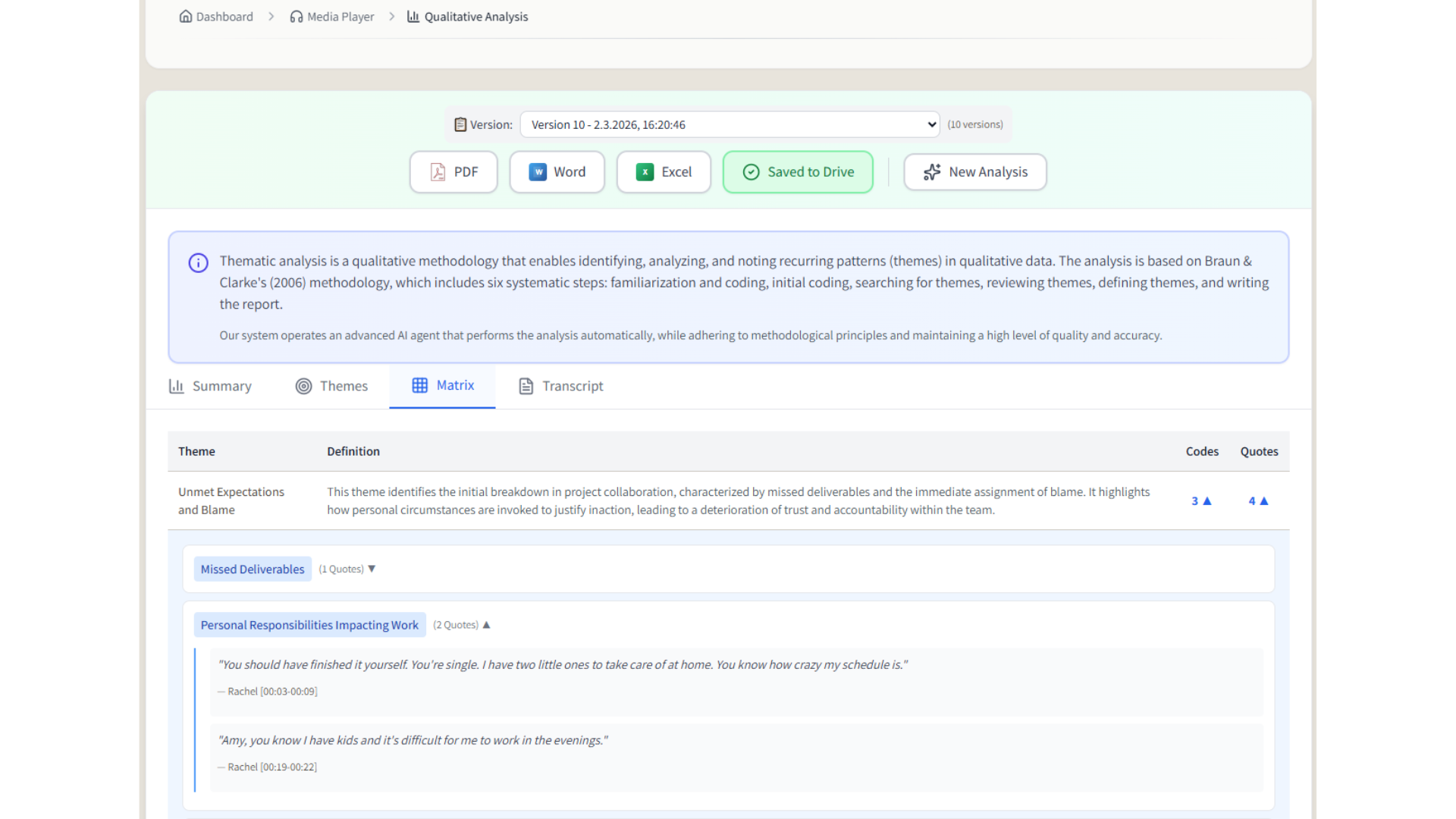Click the headphones icon beside Media Player
Screen dimensions: 1456x819
[296, 16]
